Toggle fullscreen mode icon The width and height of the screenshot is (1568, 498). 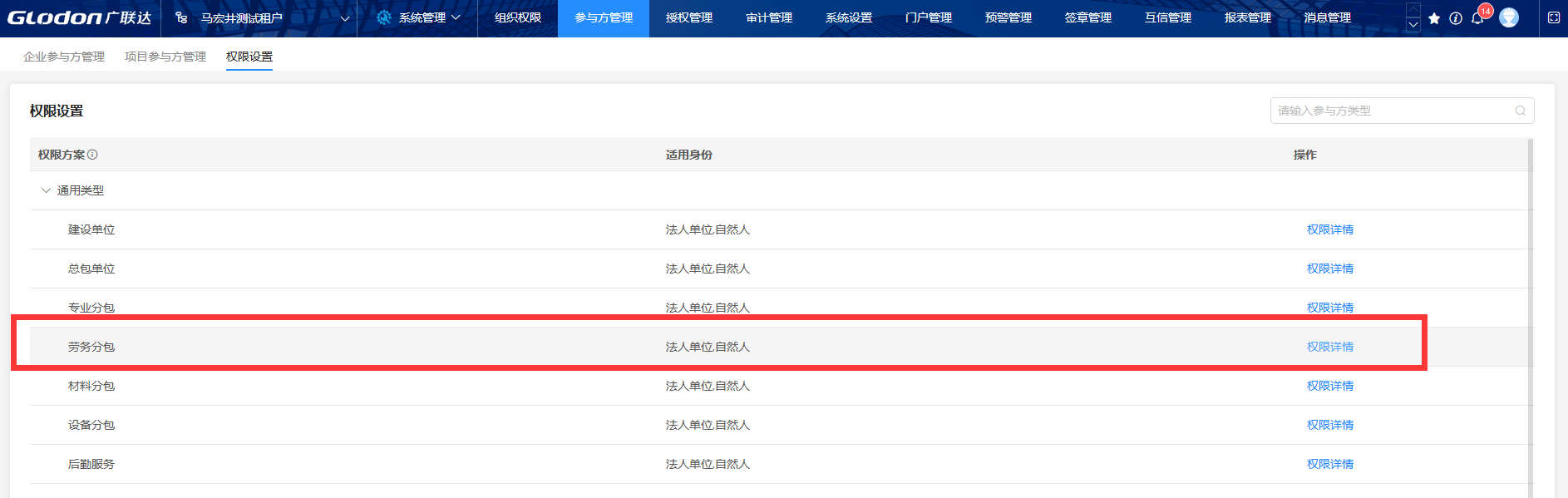tap(1554, 17)
